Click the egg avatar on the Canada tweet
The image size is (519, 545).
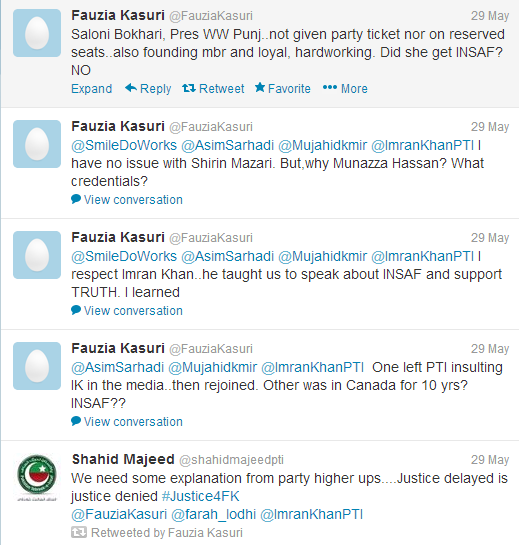(37, 366)
